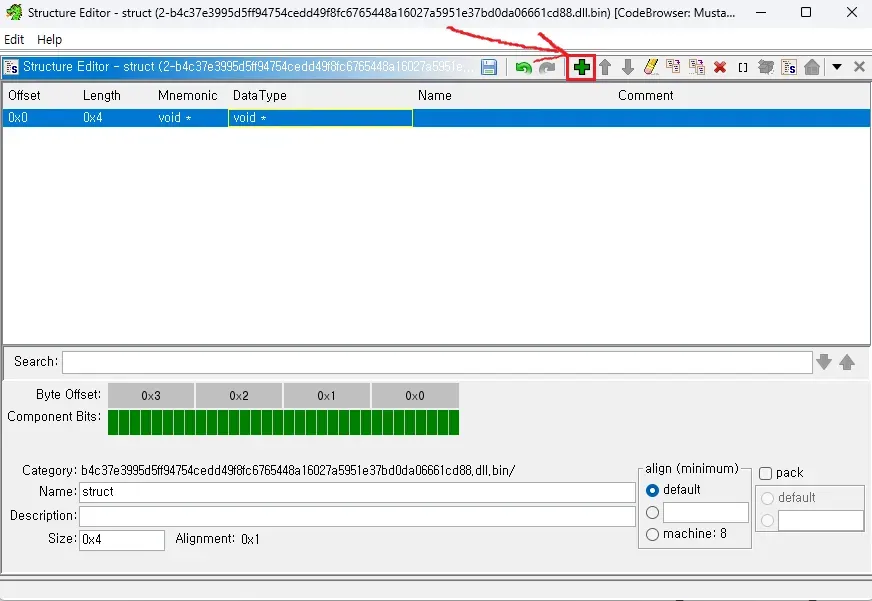Click the green plus insert field icon
Image resolution: width=872 pixels, height=601 pixels.
click(581, 67)
